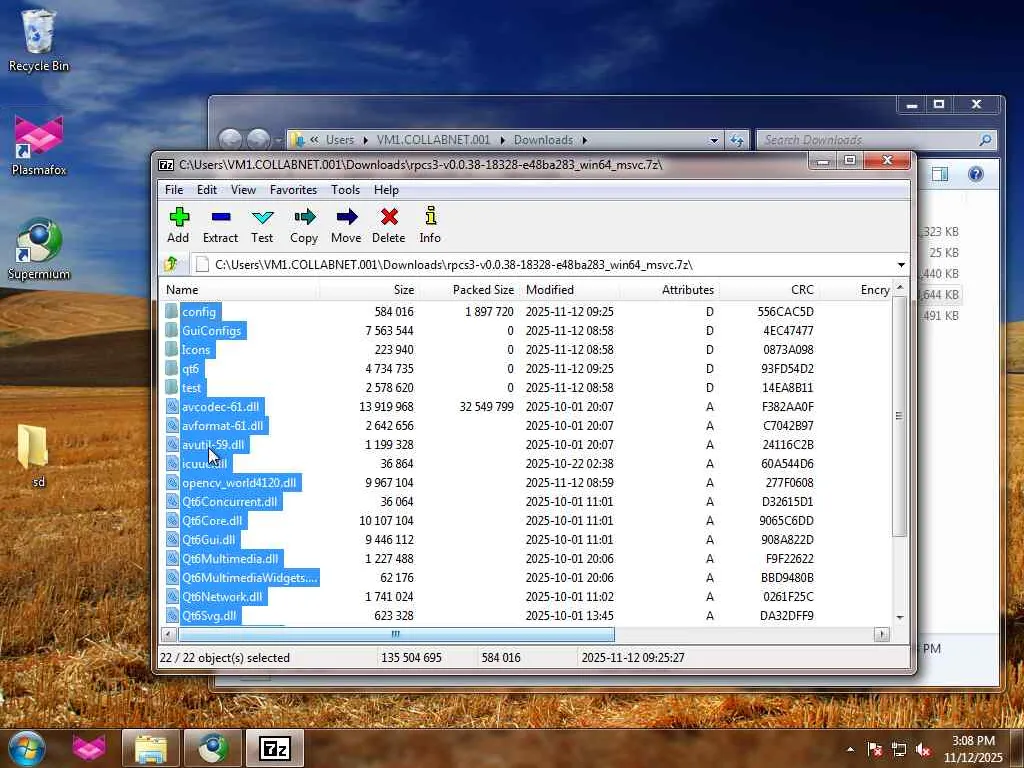Image resolution: width=1024 pixels, height=768 pixels.
Task: Click the Delete toolbar icon
Action: tap(389, 225)
